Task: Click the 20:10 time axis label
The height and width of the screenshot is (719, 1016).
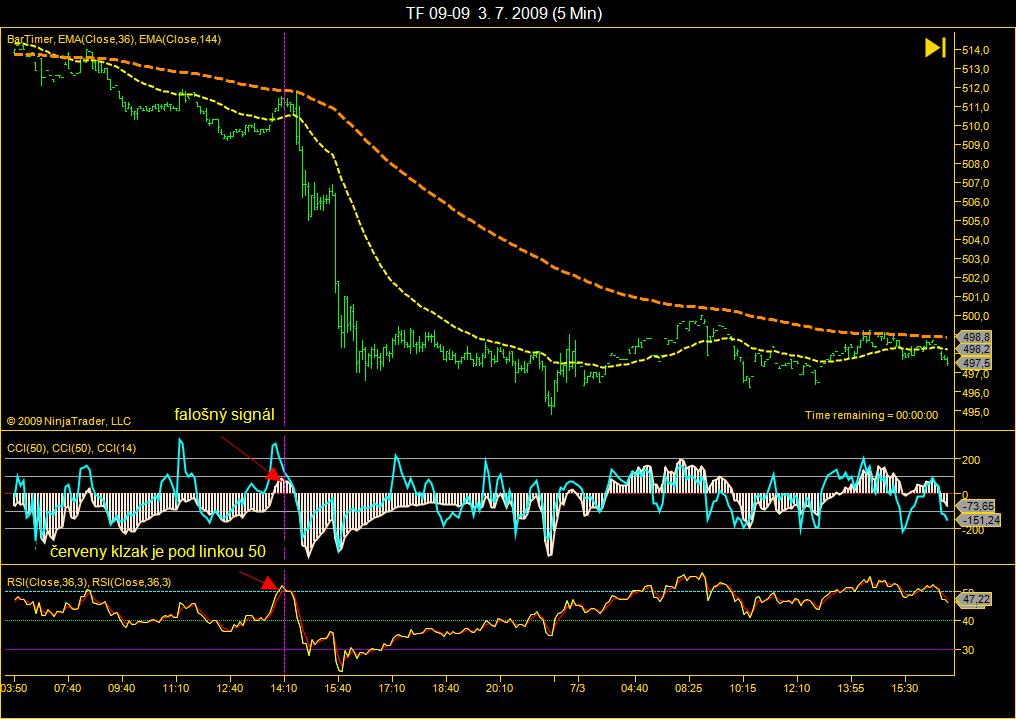Action: tap(500, 688)
